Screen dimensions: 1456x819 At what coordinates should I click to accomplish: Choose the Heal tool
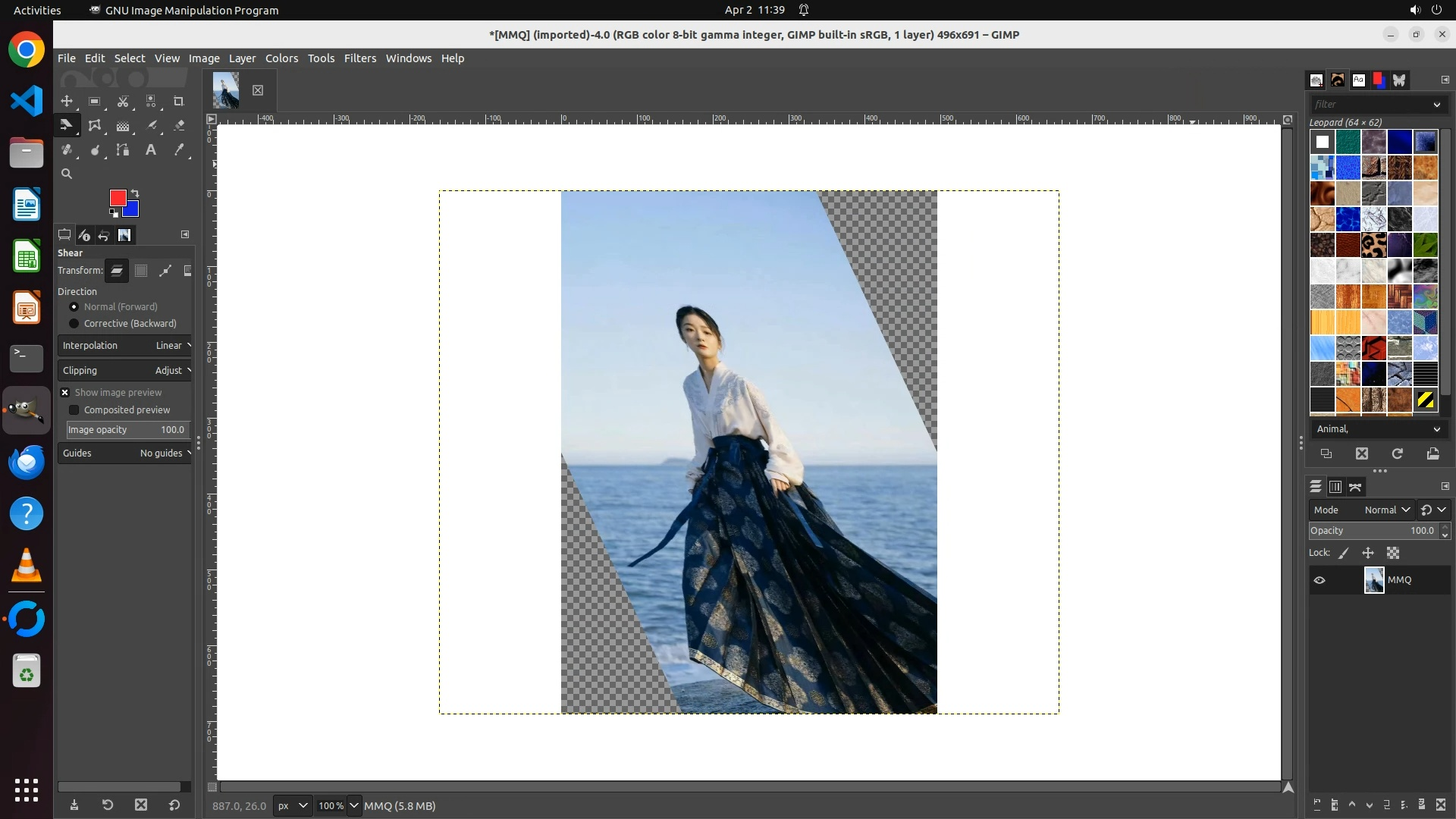[67, 150]
